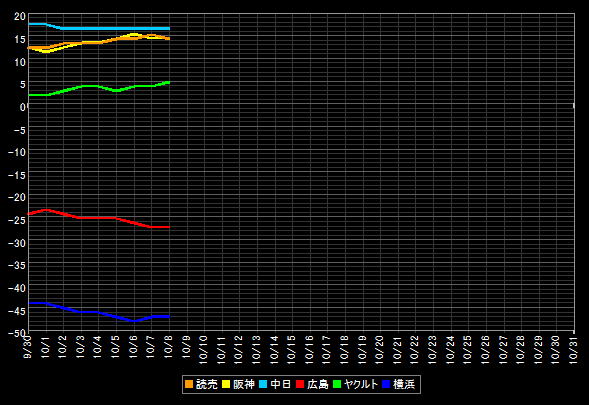
Task: Click the 10/25 date axis label
Action: pos(468,349)
